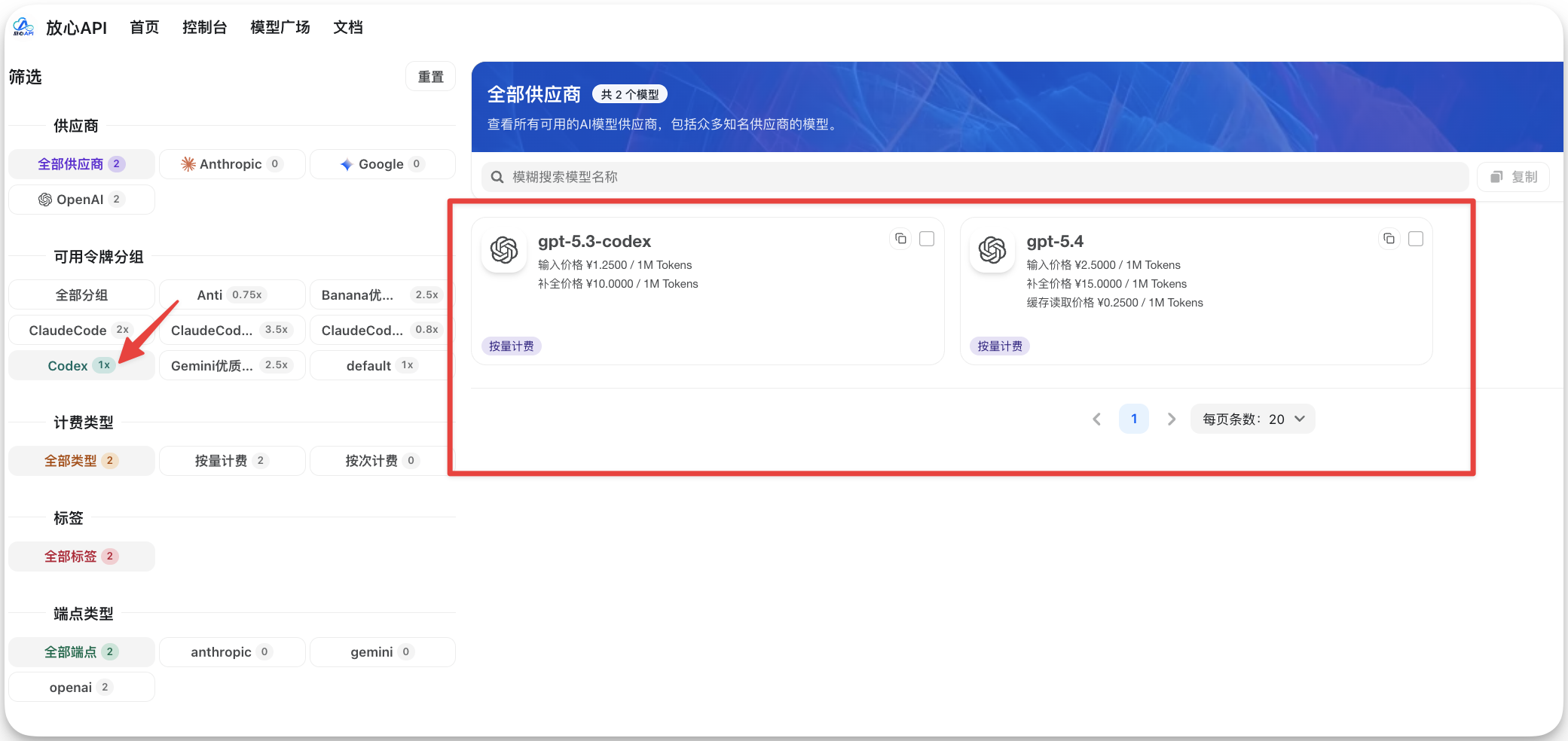Click the 缓存读取价格 ¥0.2500 line
This screenshot has height=741, width=1568.
click(1114, 303)
